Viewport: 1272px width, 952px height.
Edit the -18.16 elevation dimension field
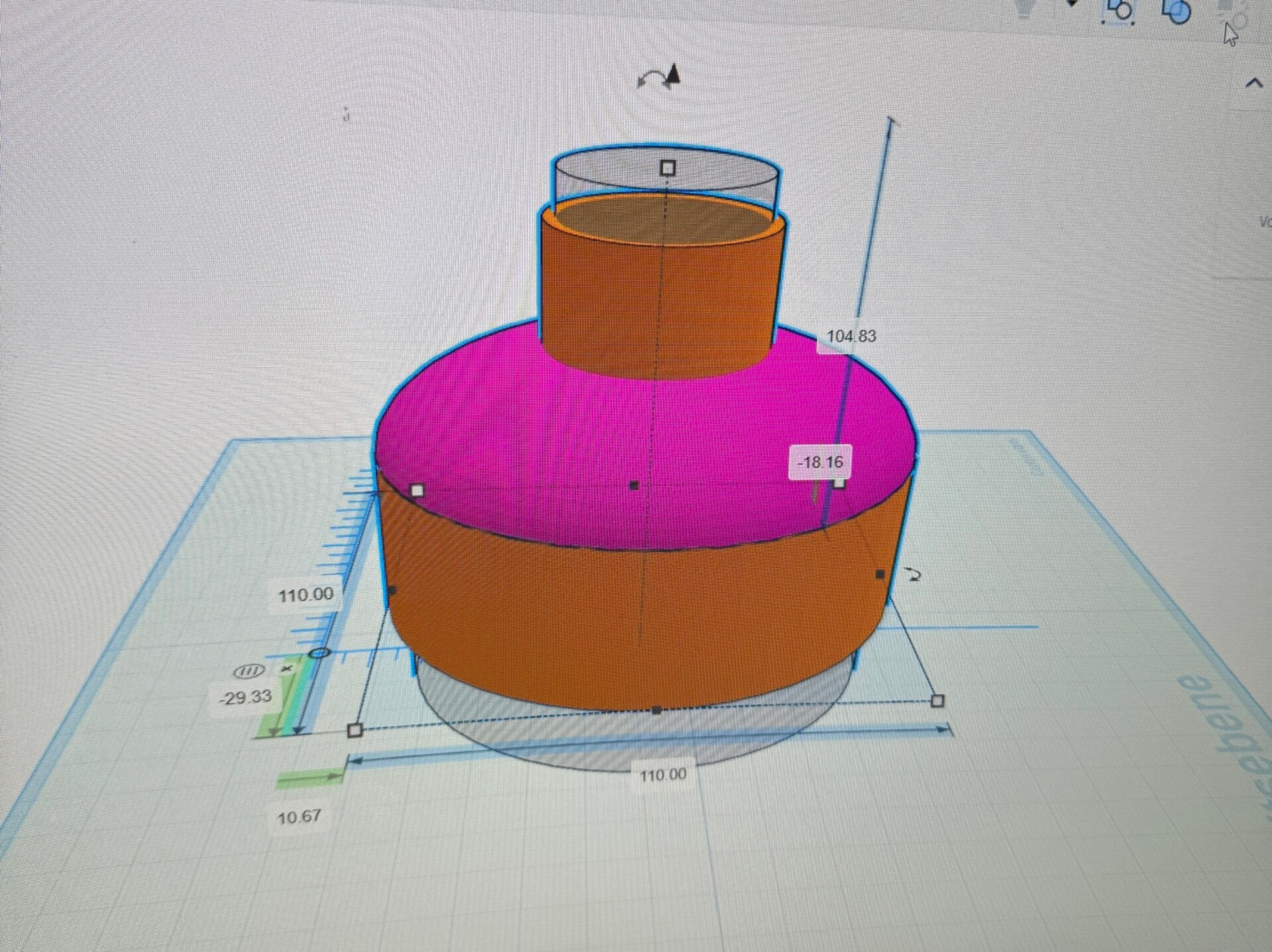point(820,462)
